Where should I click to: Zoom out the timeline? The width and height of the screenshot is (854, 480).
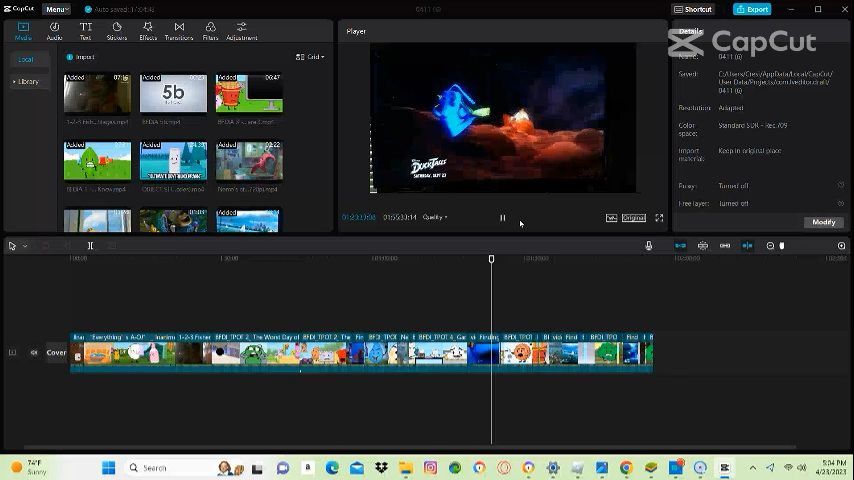tap(770, 246)
